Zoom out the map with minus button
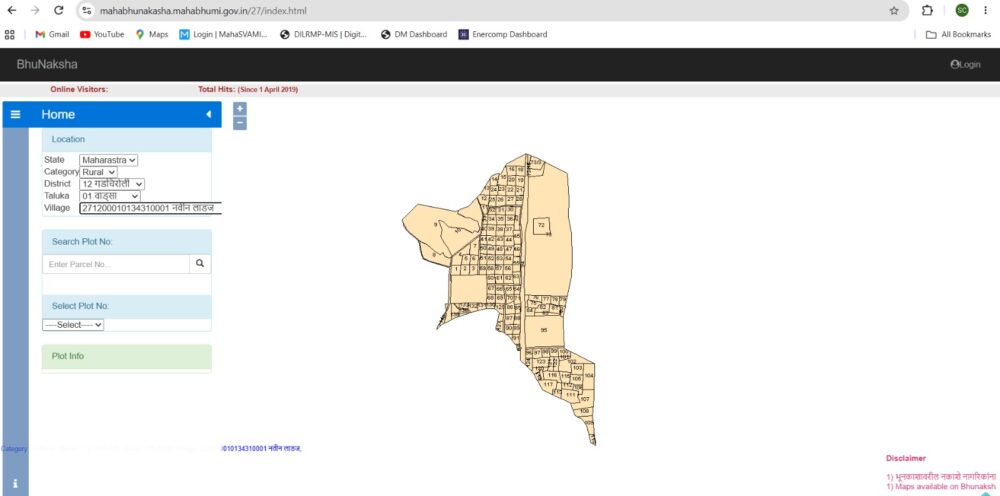Screen dimensions: 1000x496 click(240, 123)
